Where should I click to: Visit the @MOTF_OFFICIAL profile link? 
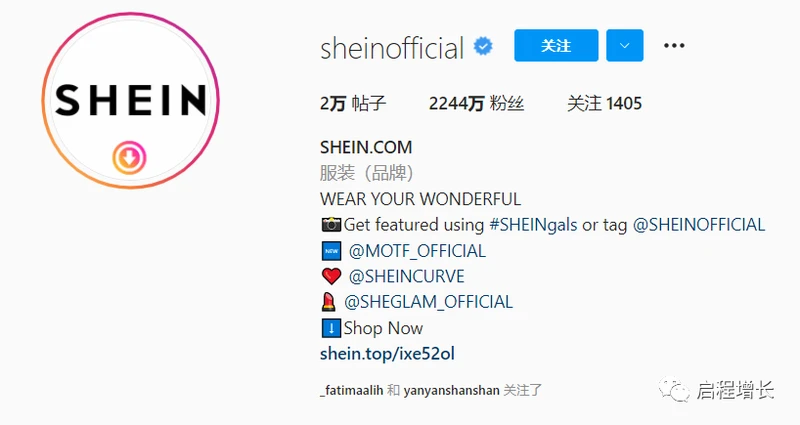point(417,251)
